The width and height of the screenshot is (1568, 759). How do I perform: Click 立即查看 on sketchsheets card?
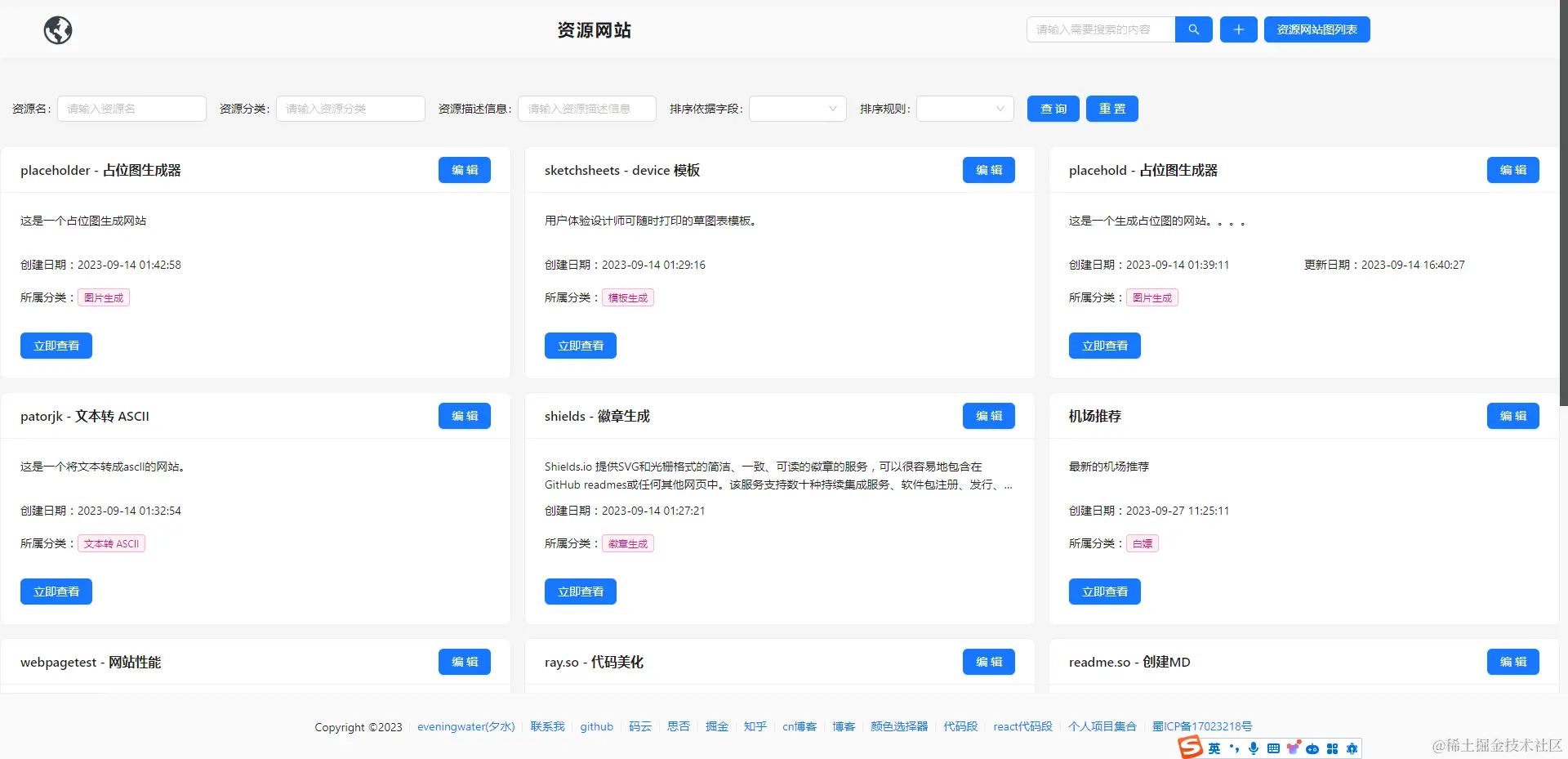point(581,346)
